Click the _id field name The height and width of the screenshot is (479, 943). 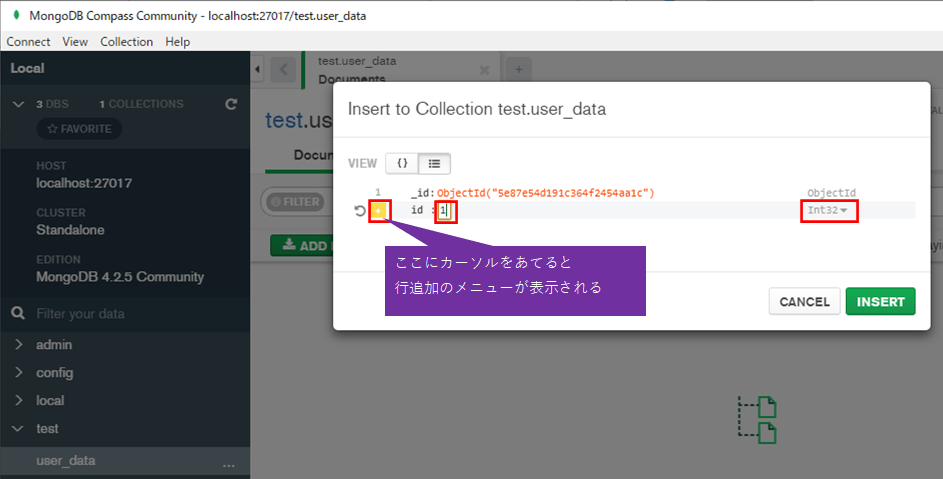pyautogui.click(x=421, y=193)
